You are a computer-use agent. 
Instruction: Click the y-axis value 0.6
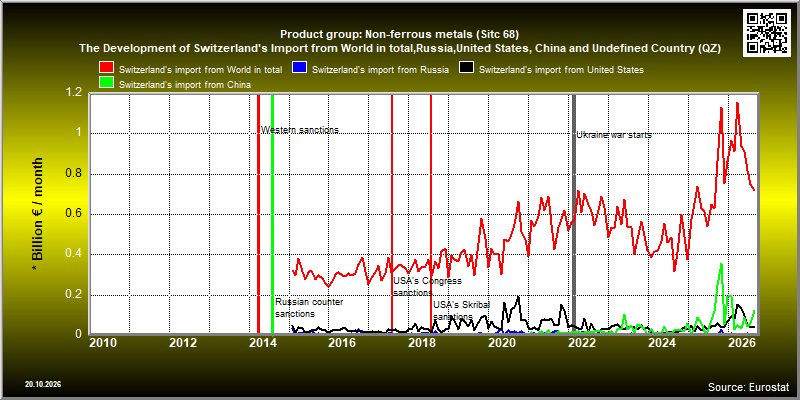75,214
